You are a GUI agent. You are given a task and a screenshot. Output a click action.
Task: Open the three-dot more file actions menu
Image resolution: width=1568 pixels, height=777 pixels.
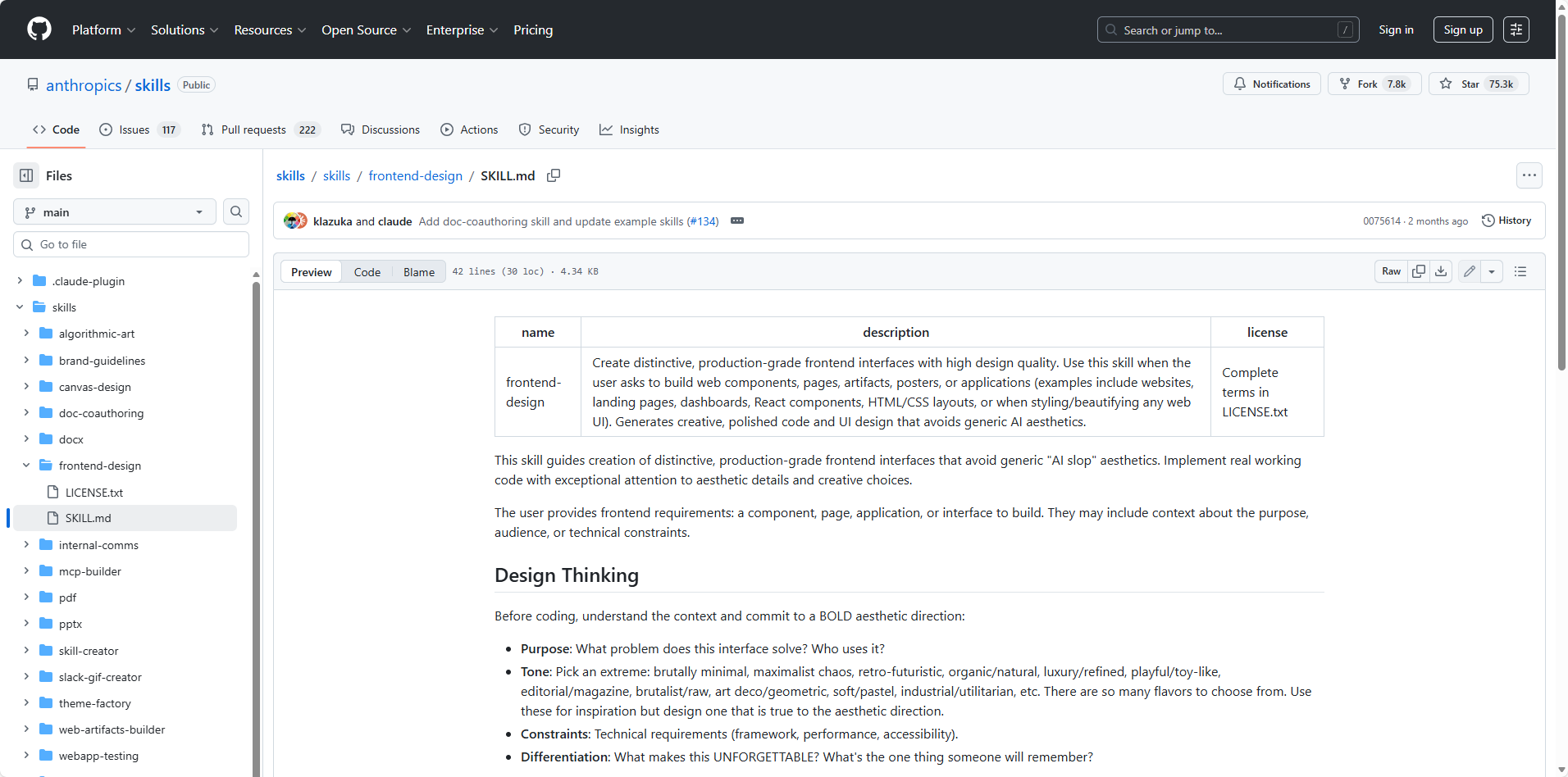coord(1529,175)
